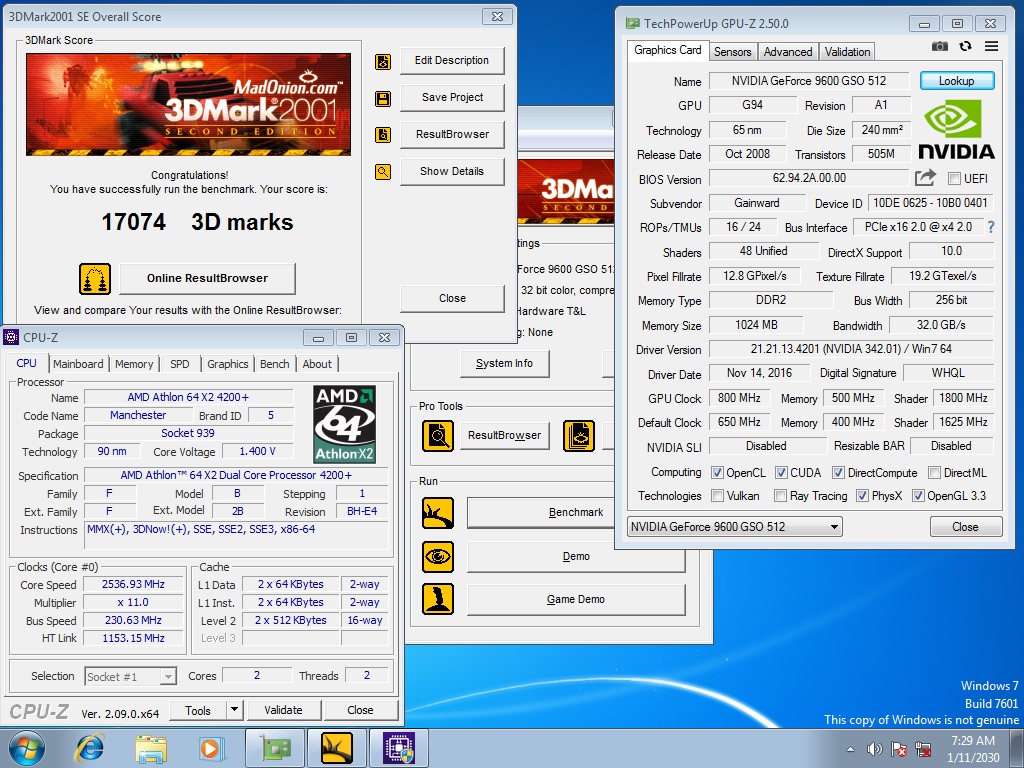Click the Online ResultBrowser tree icon

(95, 279)
